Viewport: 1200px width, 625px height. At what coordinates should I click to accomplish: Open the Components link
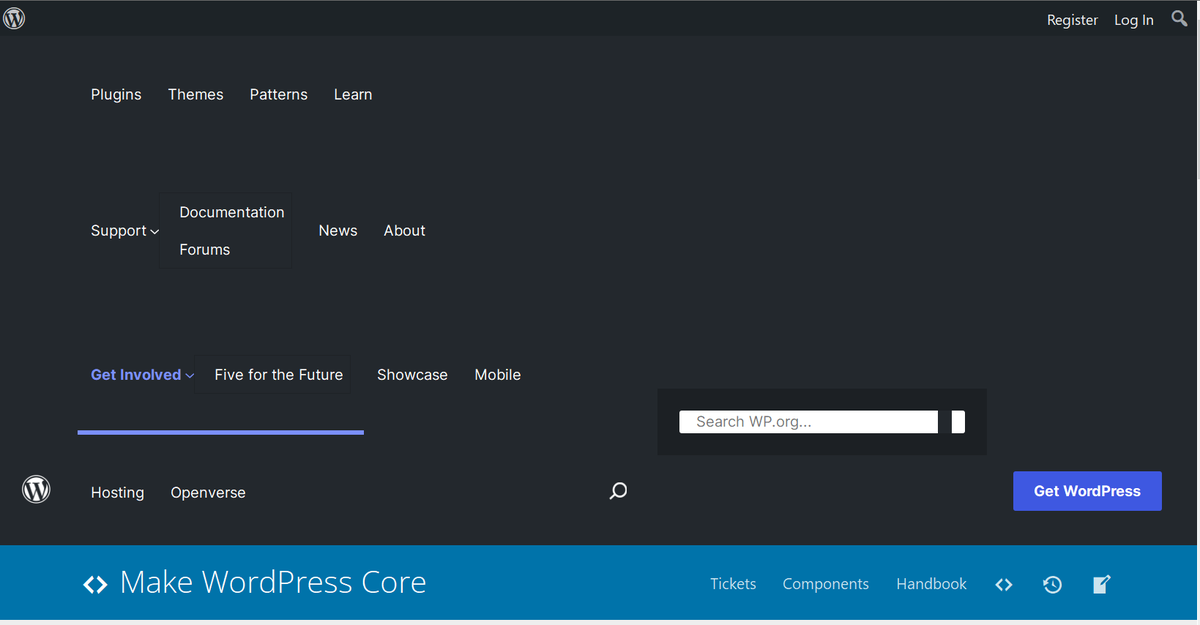[826, 584]
